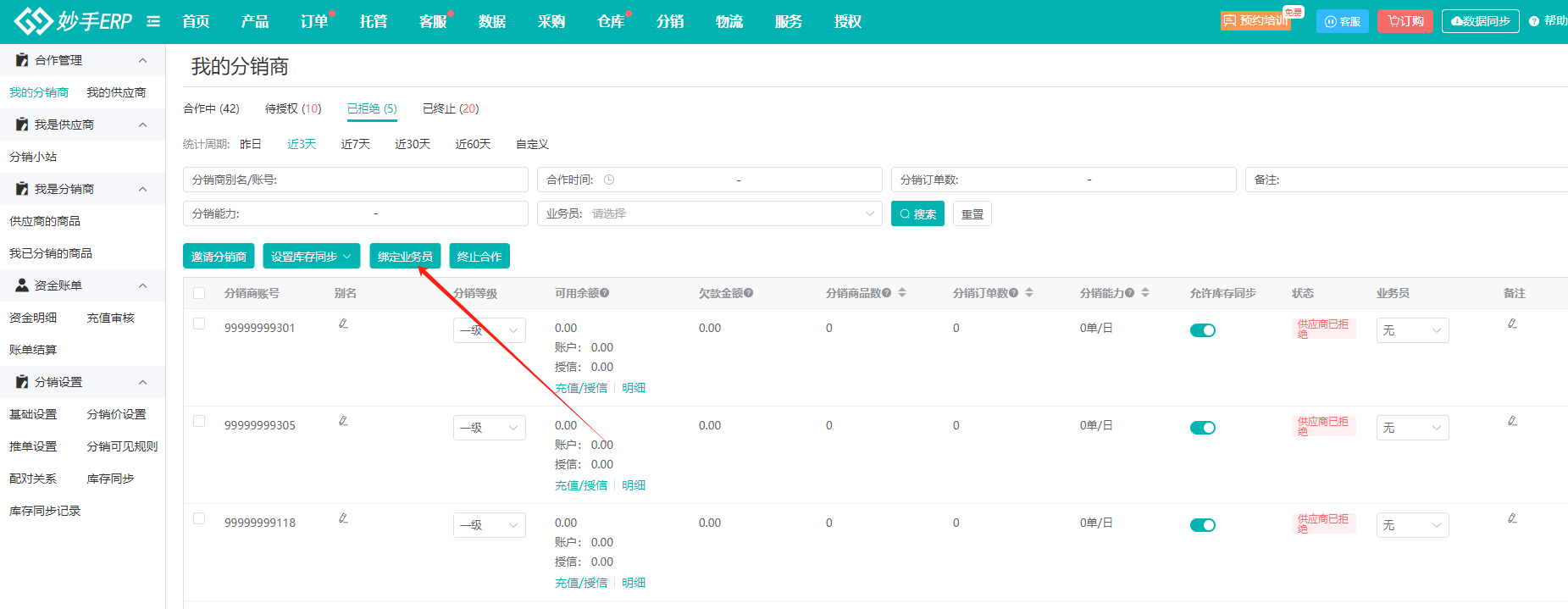Open 业务员 dropdown in row 99999999301
The width and height of the screenshot is (1568, 609).
point(1413,330)
